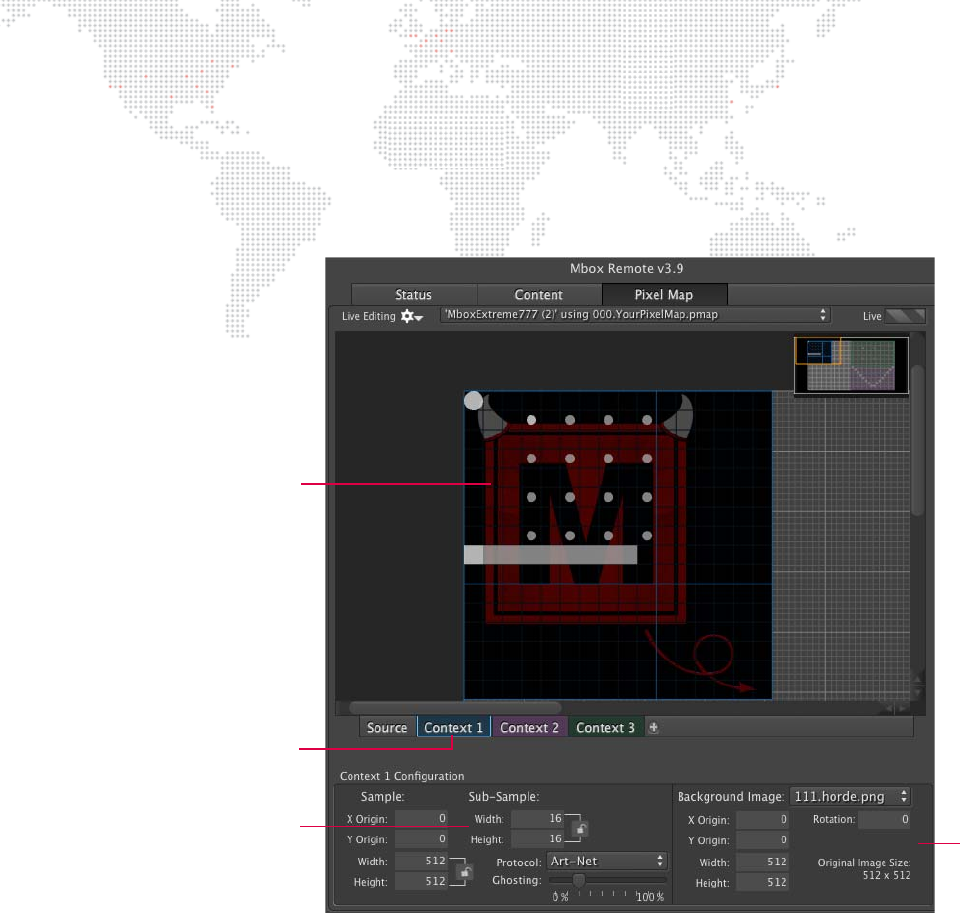Image resolution: width=960 pixels, height=913 pixels.
Task: Click the Sub-Sample Width field
Action: pyautogui.click(x=538, y=819)
